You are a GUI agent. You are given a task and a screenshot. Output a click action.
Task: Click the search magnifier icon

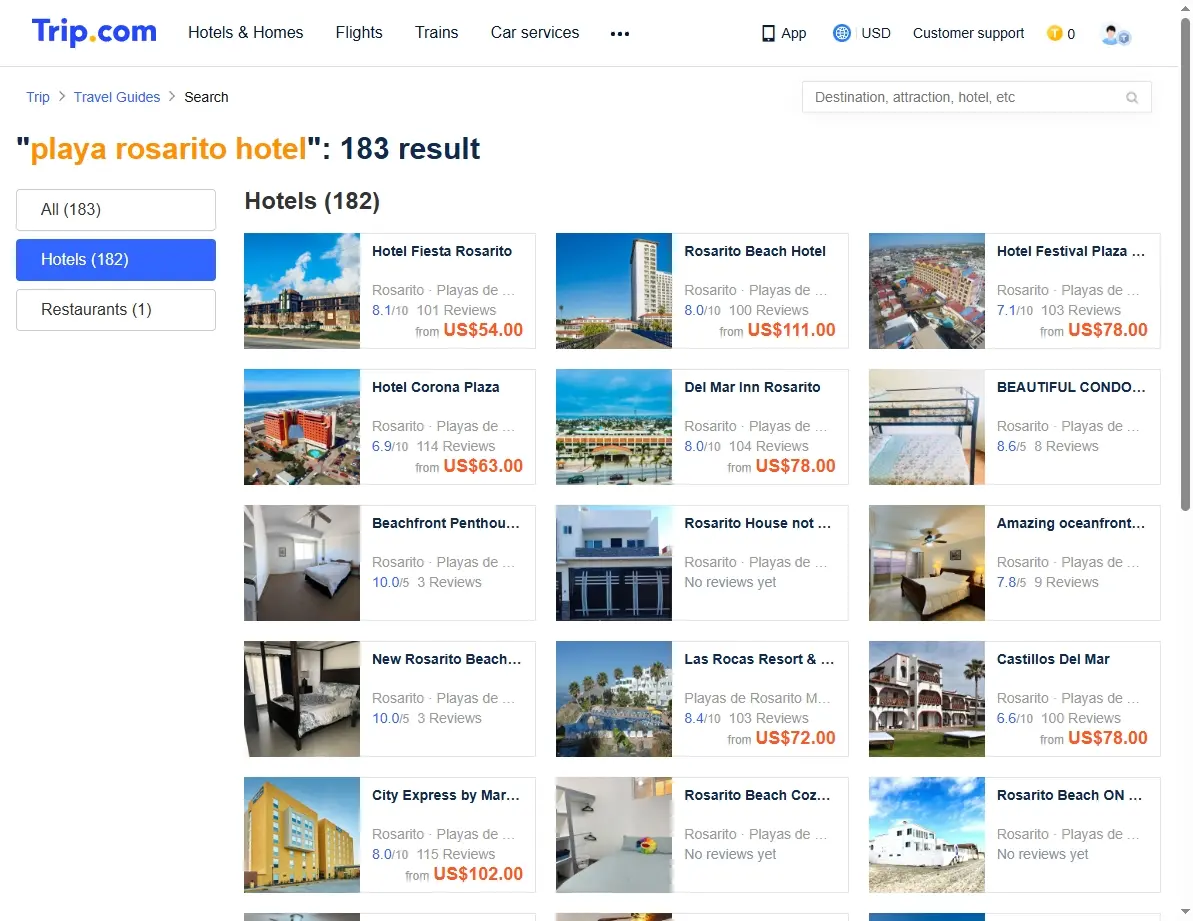[1132, 97]
